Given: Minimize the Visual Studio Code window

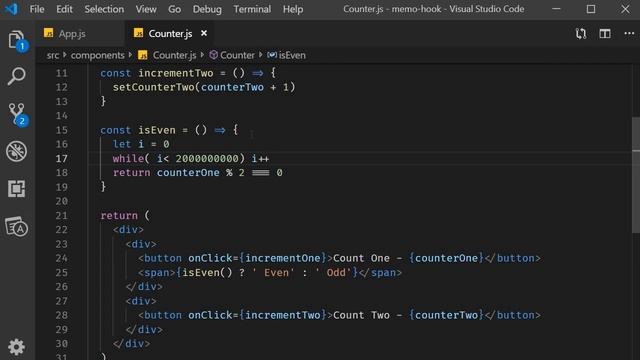Looking at the screenshot, I should point(556,9).
